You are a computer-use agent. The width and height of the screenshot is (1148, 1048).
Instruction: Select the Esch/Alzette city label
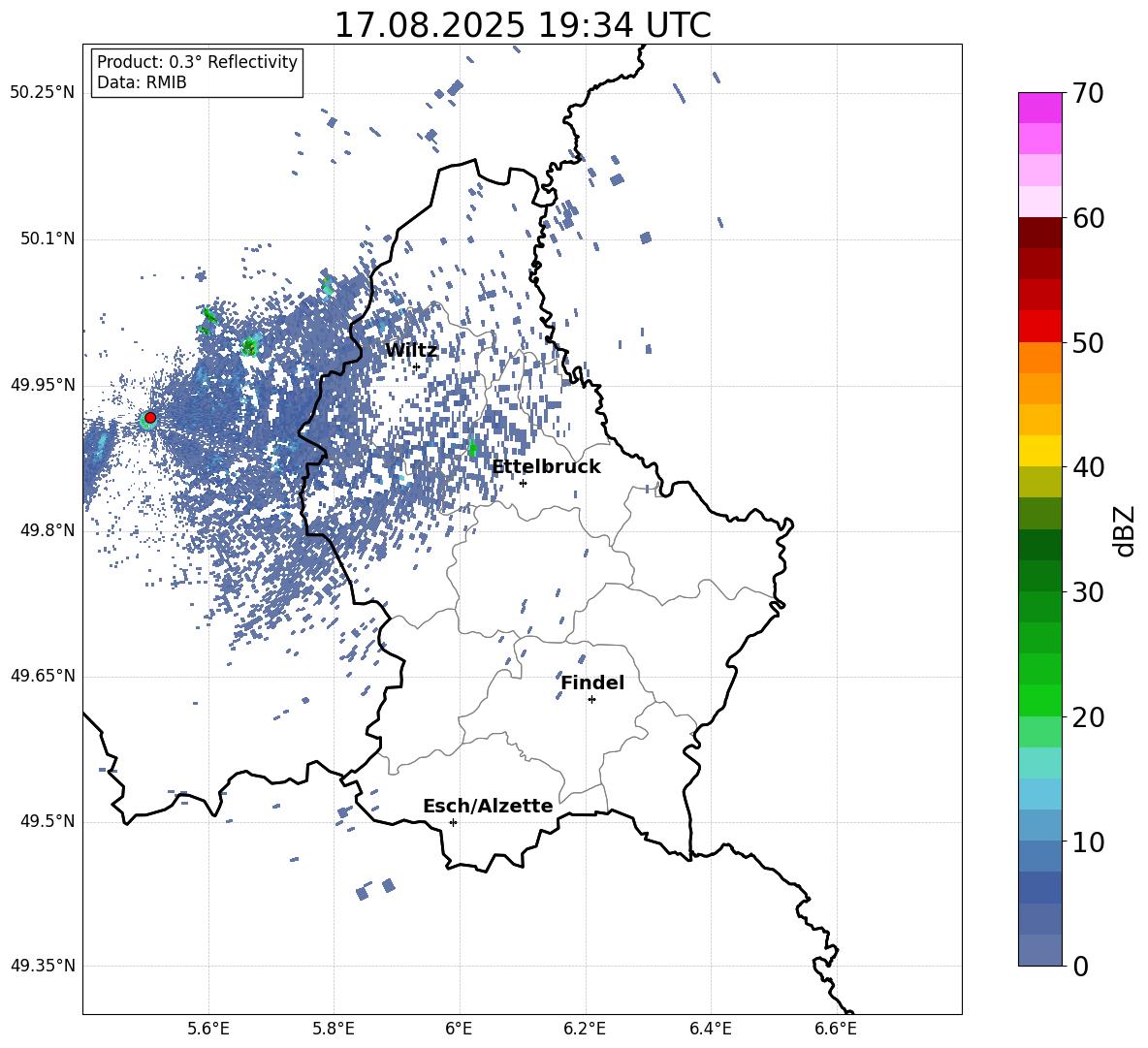point(488,806)
